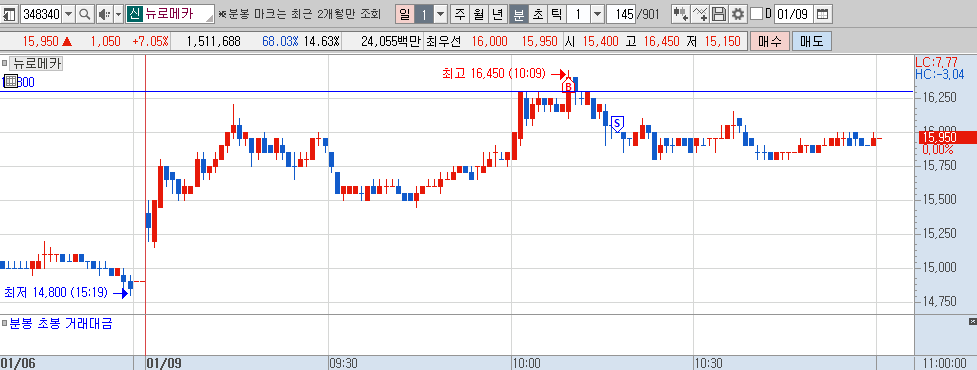Click the add line indicator icon
The height and width of the screenshot is (370, 977).
click(x=701, y=13)
